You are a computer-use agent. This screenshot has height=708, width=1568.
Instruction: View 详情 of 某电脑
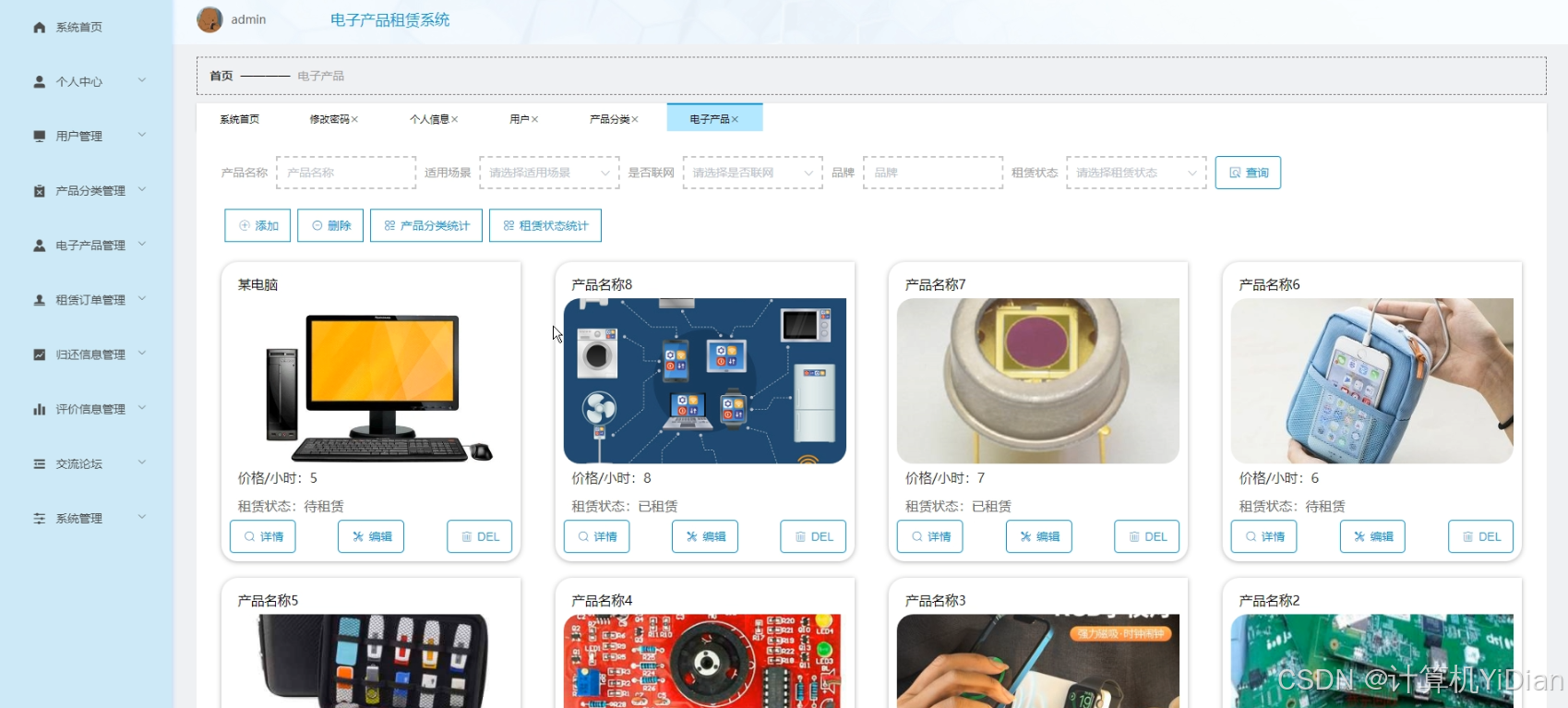(x=263, y=536)
